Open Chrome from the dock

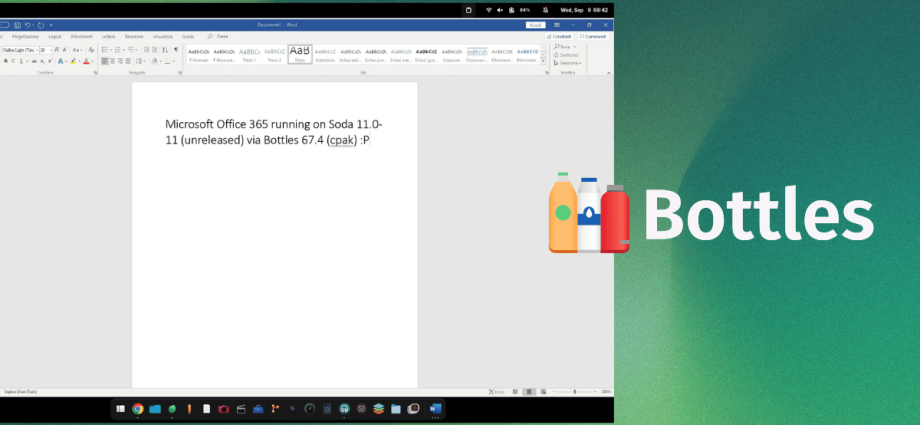pos(138,409)
